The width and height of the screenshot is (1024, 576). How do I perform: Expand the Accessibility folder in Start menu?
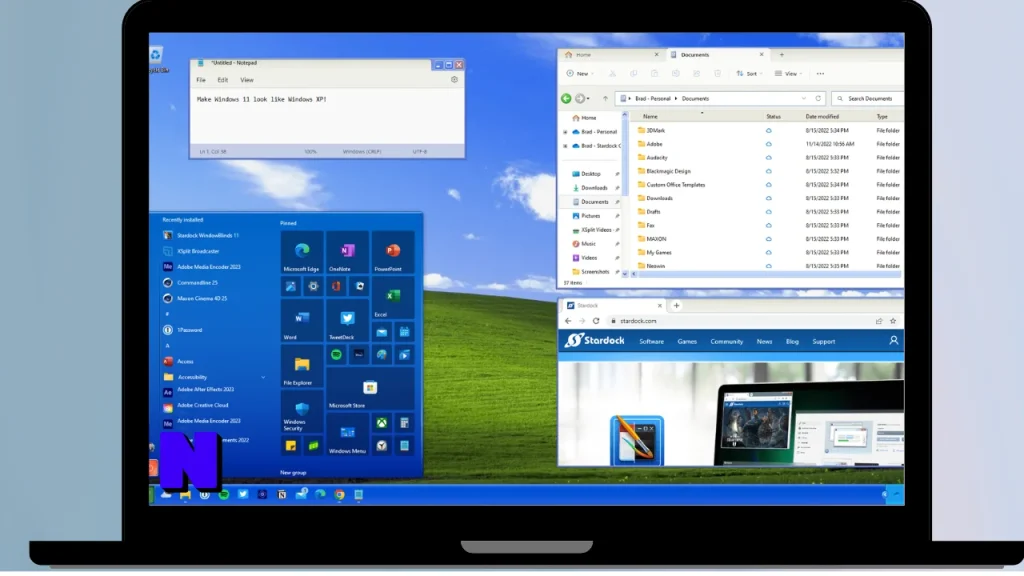(263, 377)
